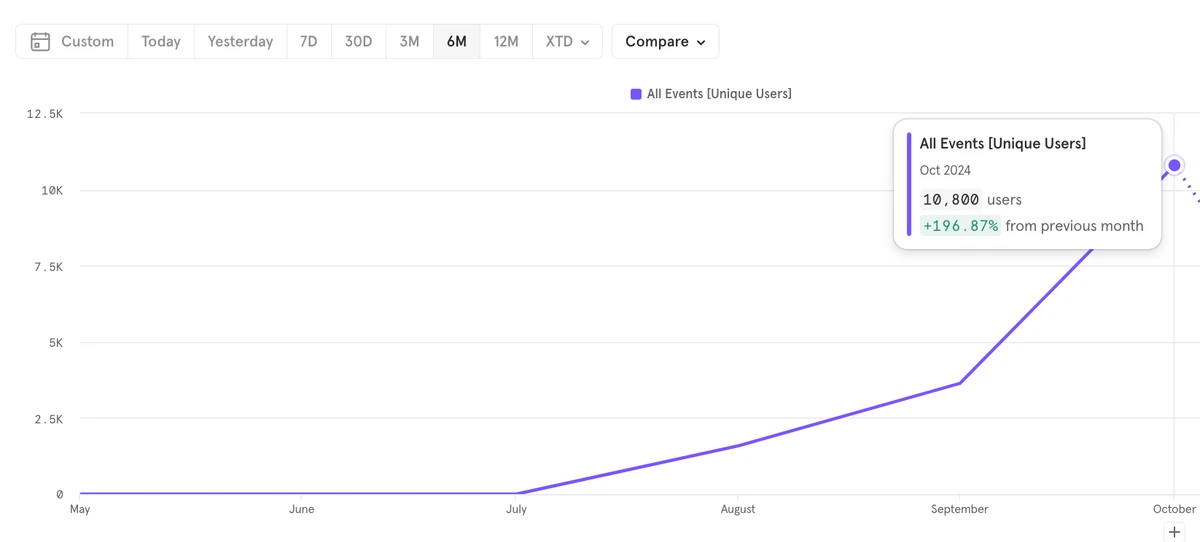Pick the active 6M range

coord(457,42)
